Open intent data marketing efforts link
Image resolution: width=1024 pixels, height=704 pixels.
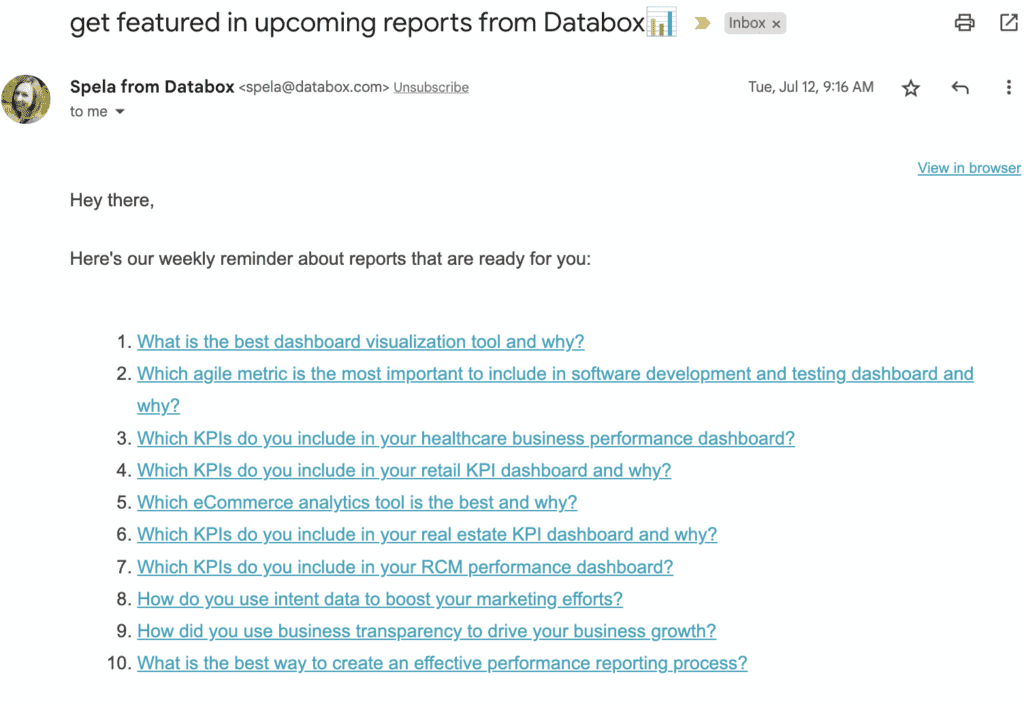pos(379,599)
